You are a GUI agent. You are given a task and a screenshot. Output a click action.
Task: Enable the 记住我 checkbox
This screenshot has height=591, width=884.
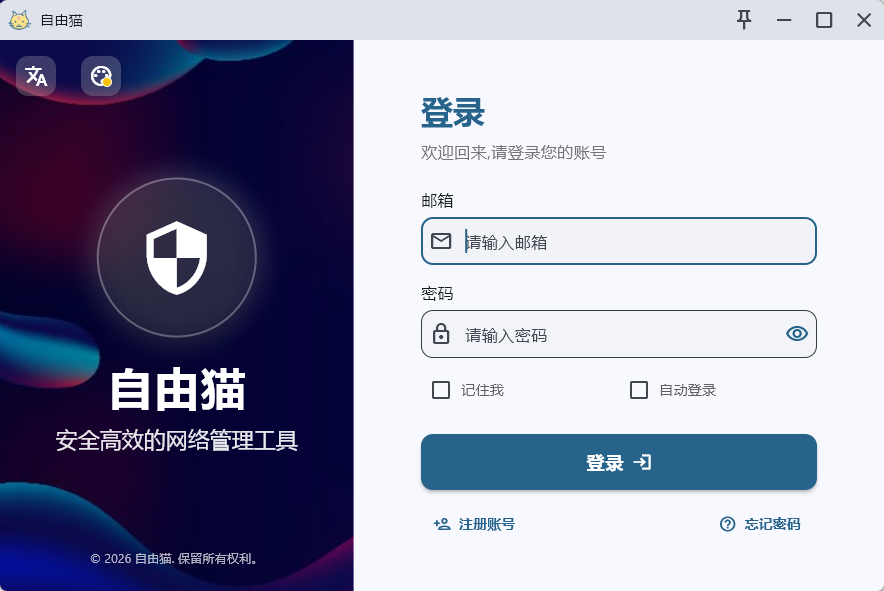(x=441, y=390)
